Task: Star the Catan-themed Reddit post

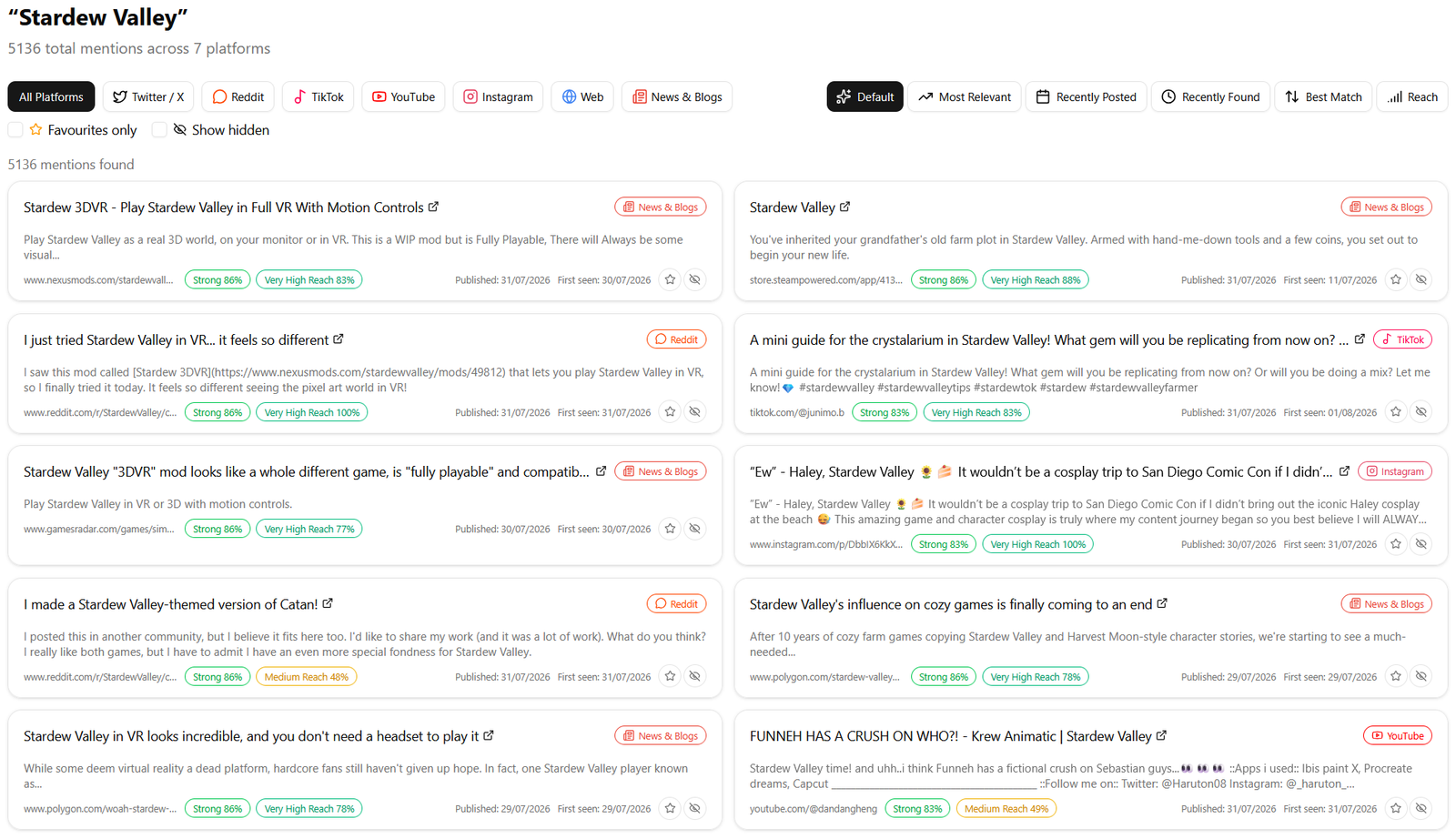Action: 671,677
